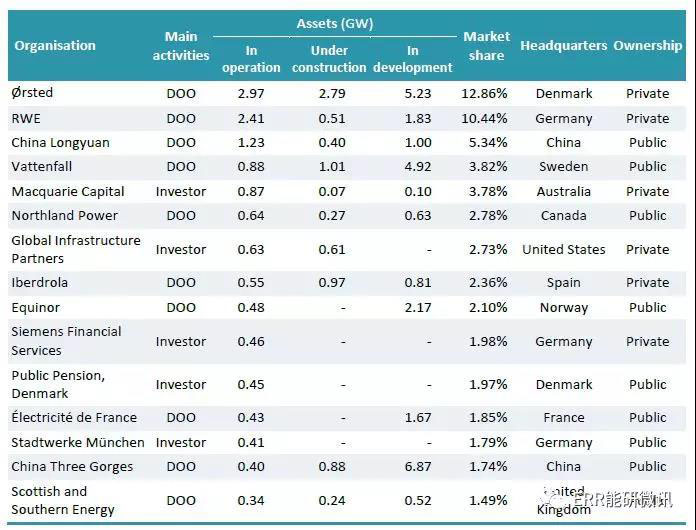Select the Main activities column header
Viewport: 696px width, 530px height.
point(181,46)
